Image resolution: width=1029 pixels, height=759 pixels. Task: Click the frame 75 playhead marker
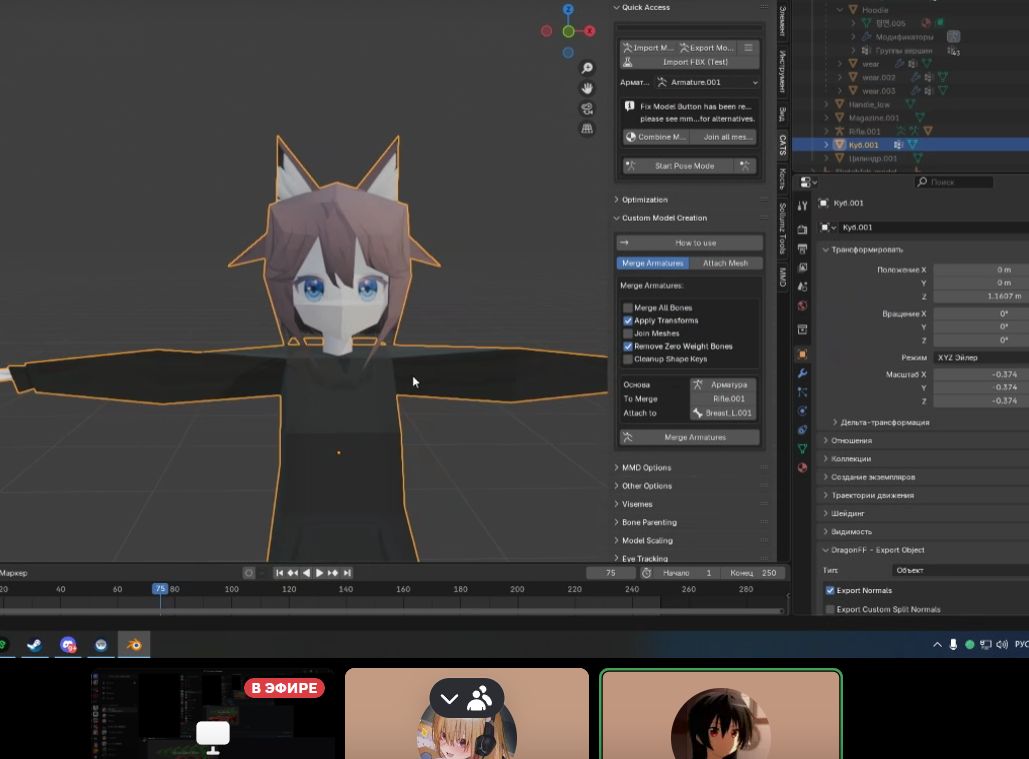pyautogui.click(x=160, y=589)
